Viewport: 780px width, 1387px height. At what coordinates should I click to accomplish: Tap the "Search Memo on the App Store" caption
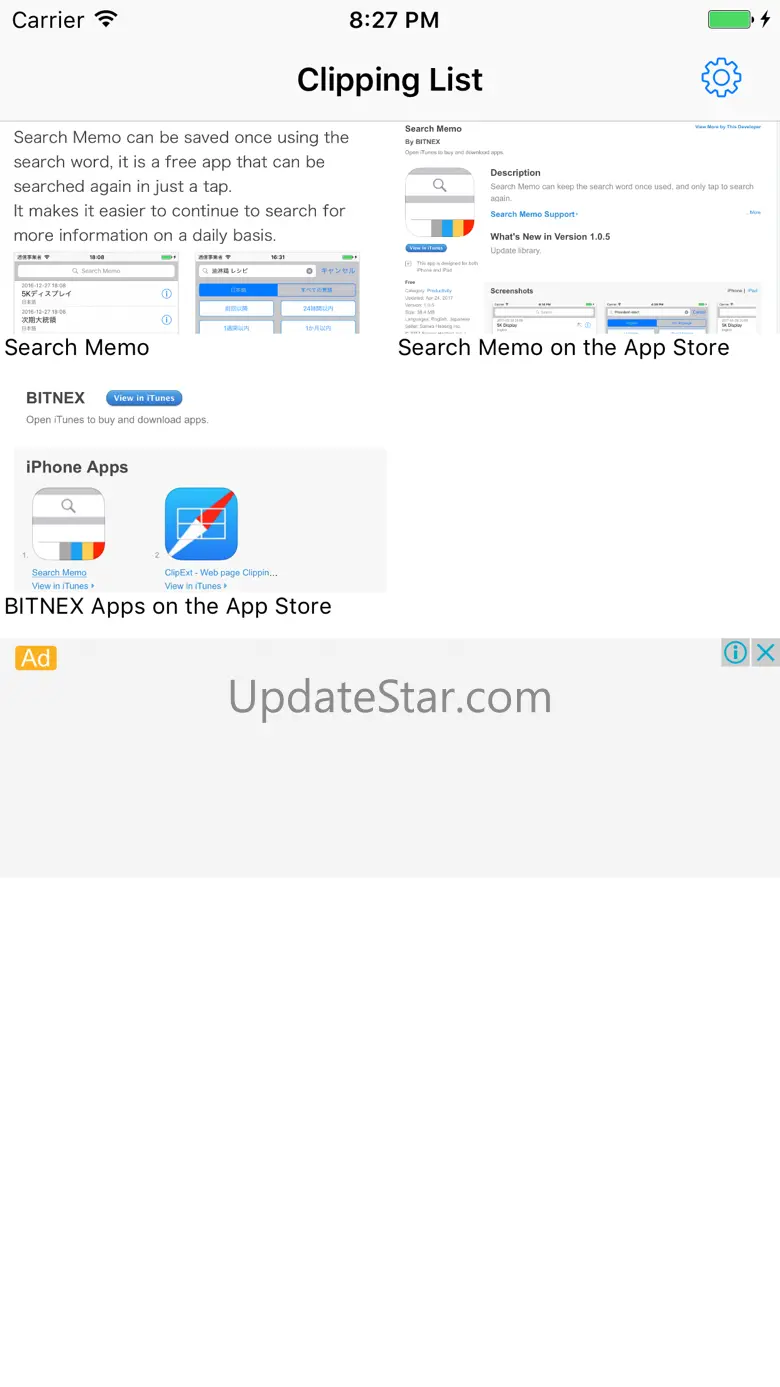[564, 347]
